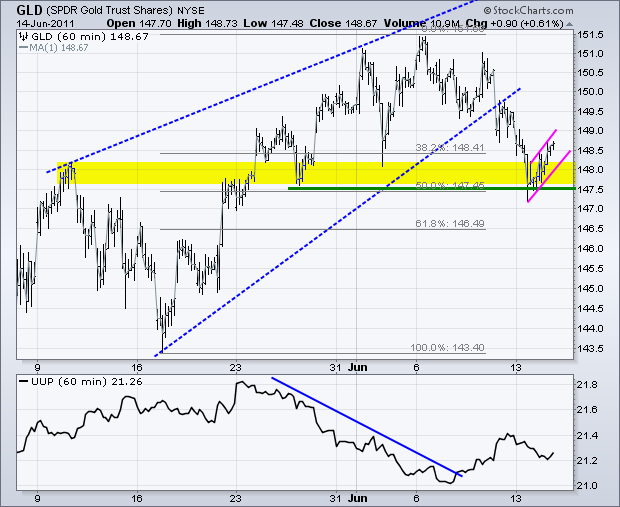Image resolution: width=620 pixels, height=507 pixels.
Task: Click the SPDR Gold Trust Shares name
Action: [110, 10]
